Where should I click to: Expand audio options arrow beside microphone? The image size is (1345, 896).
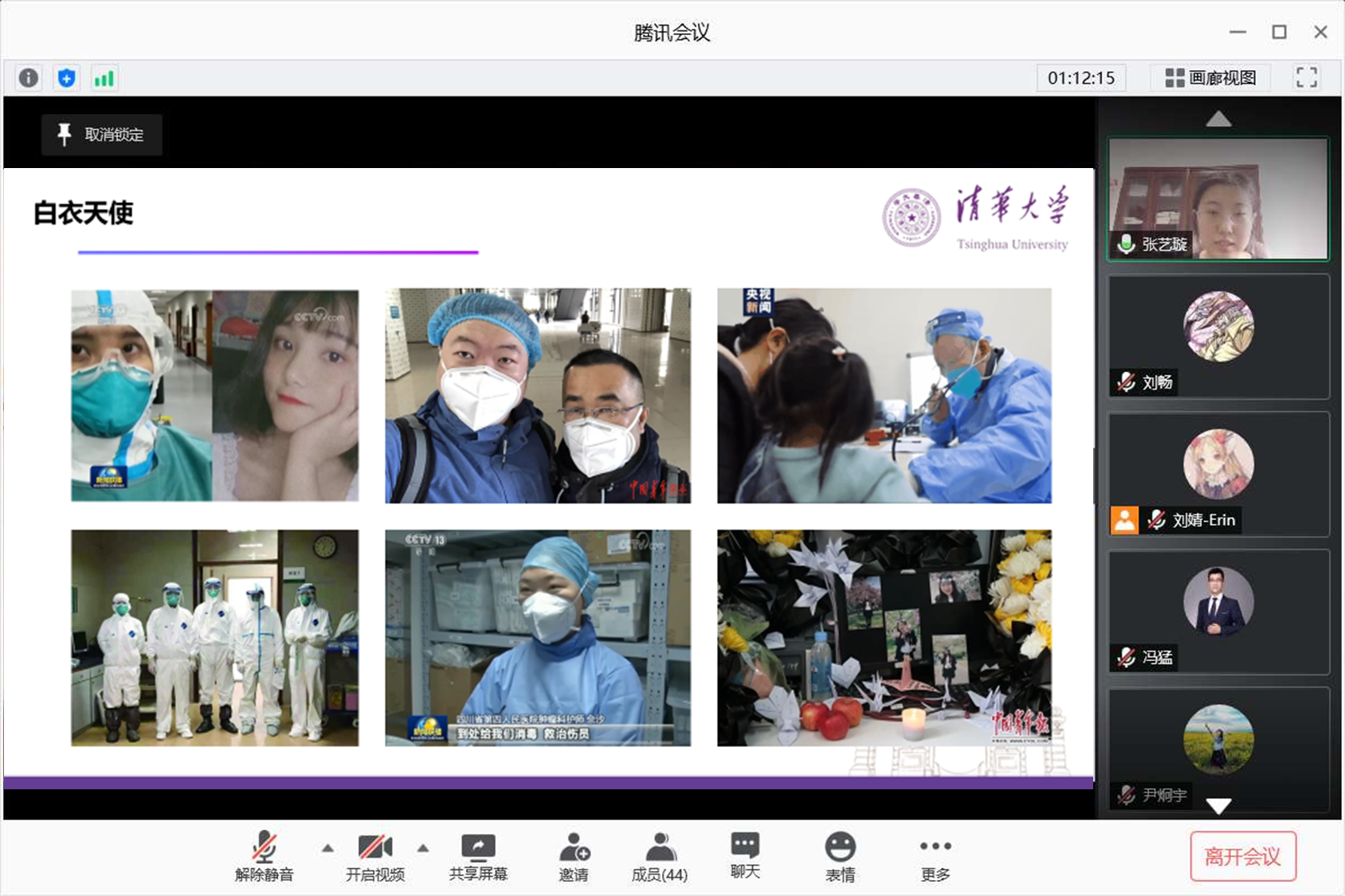coord(327,848)
